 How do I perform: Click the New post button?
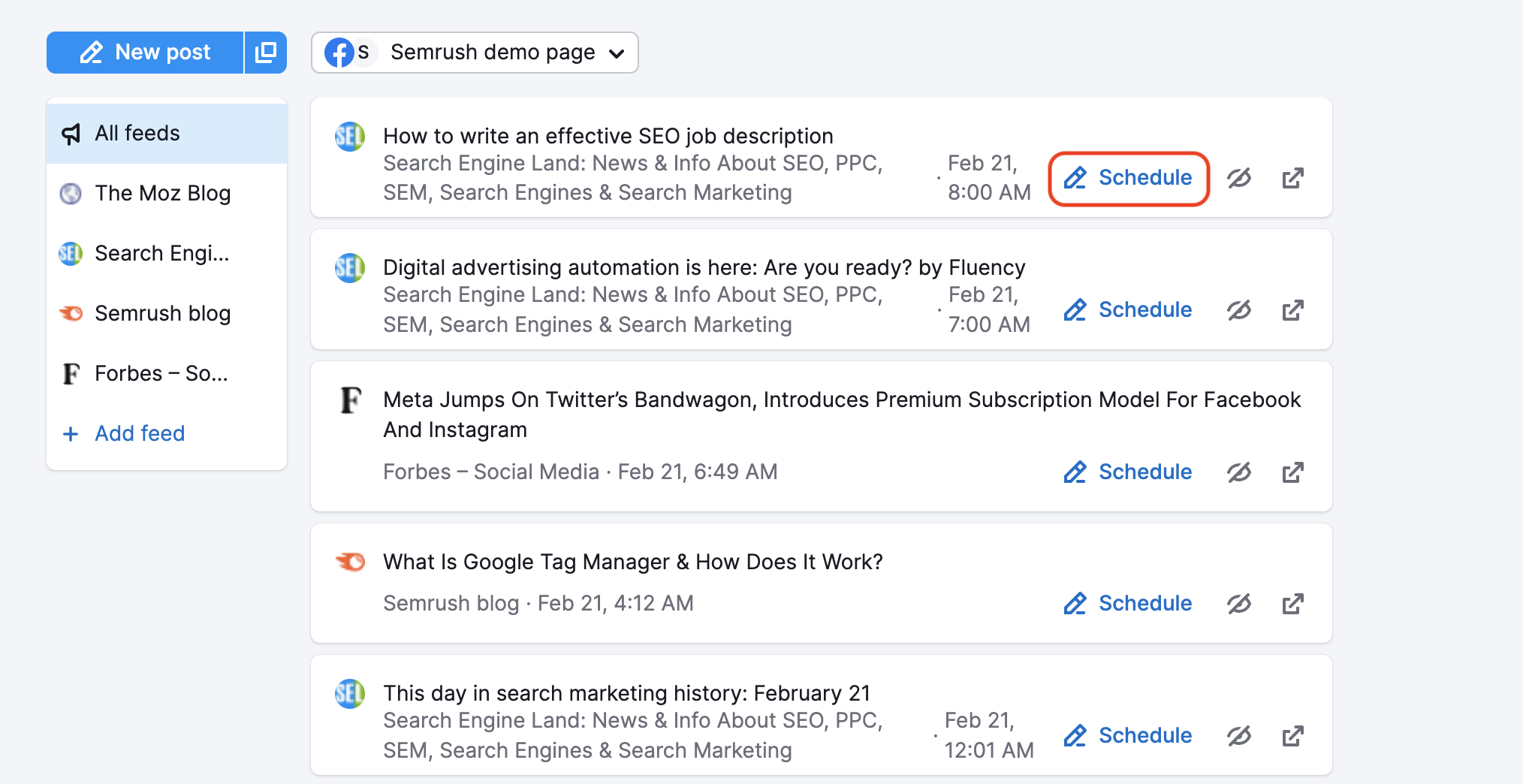pyautogui.click(x=146, y=53)
